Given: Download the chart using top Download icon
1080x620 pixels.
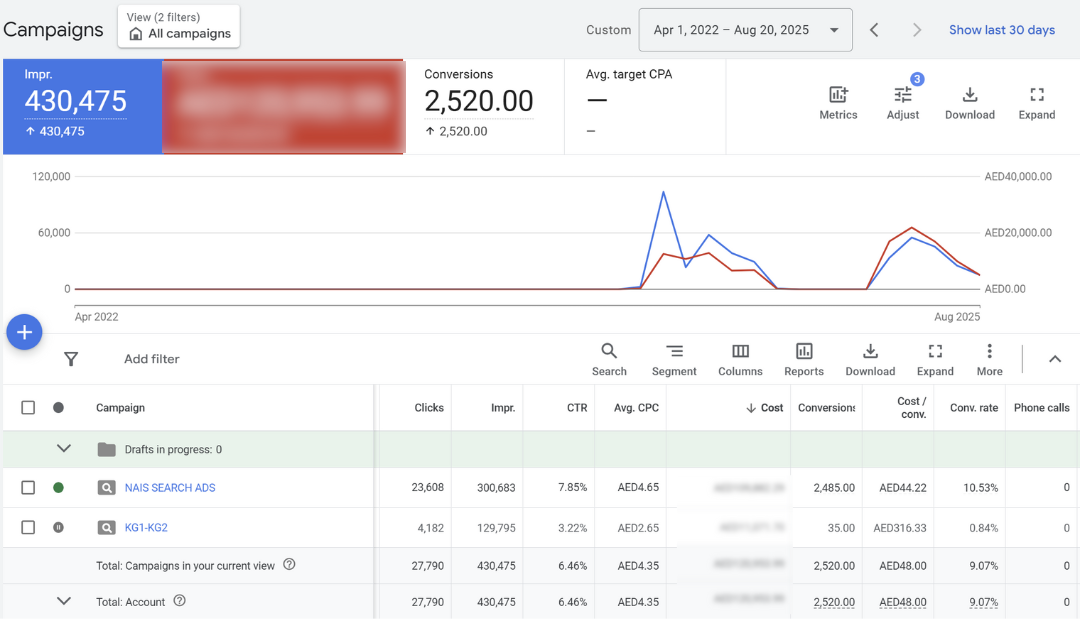Looking at the screenshot, I should pyautogui.click(x=969, y=96).
